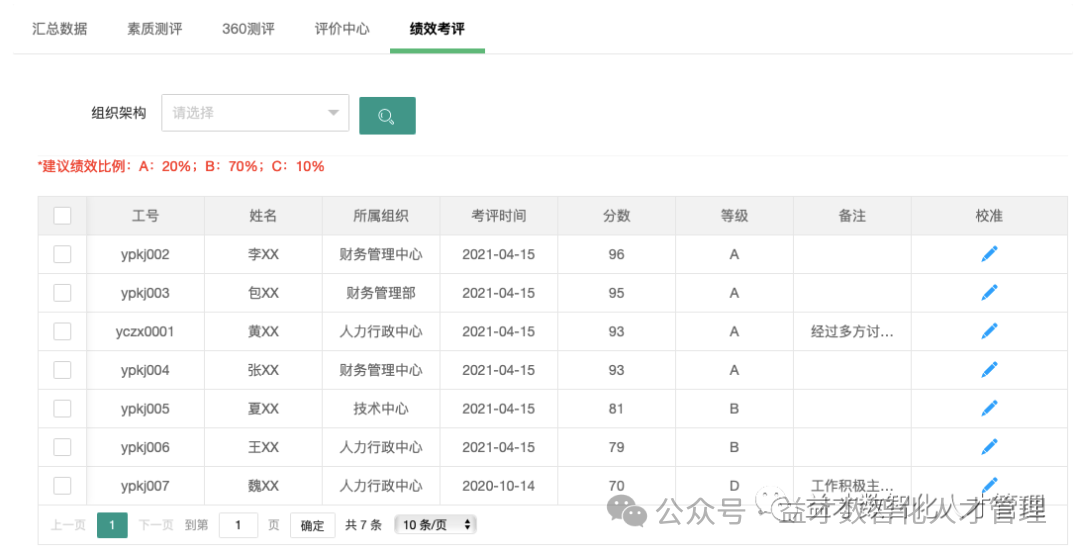The width and height of the screenshot is (1080, 554).
Task: Click the score cell 96
Action: point(616,254)
